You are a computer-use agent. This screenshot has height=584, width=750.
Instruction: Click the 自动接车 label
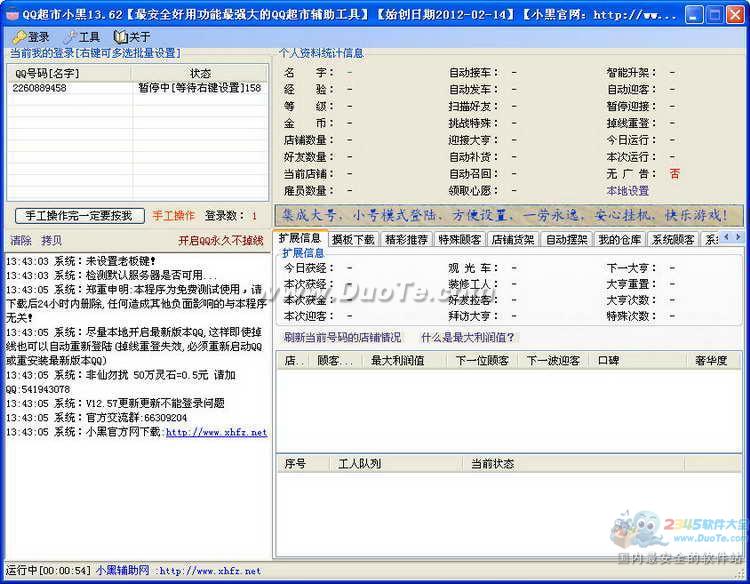click(474, 73)
